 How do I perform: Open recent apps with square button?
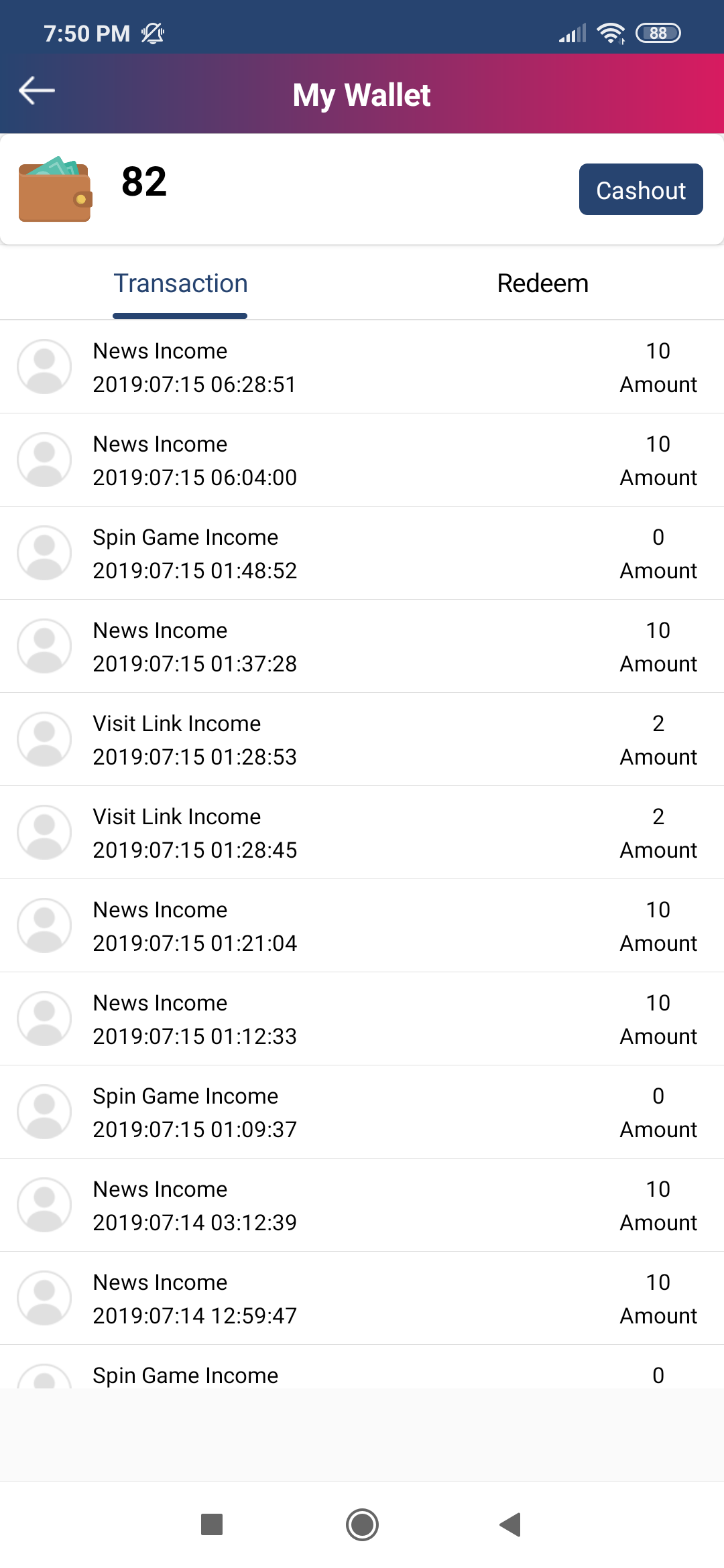click(x=212, y=1524)
